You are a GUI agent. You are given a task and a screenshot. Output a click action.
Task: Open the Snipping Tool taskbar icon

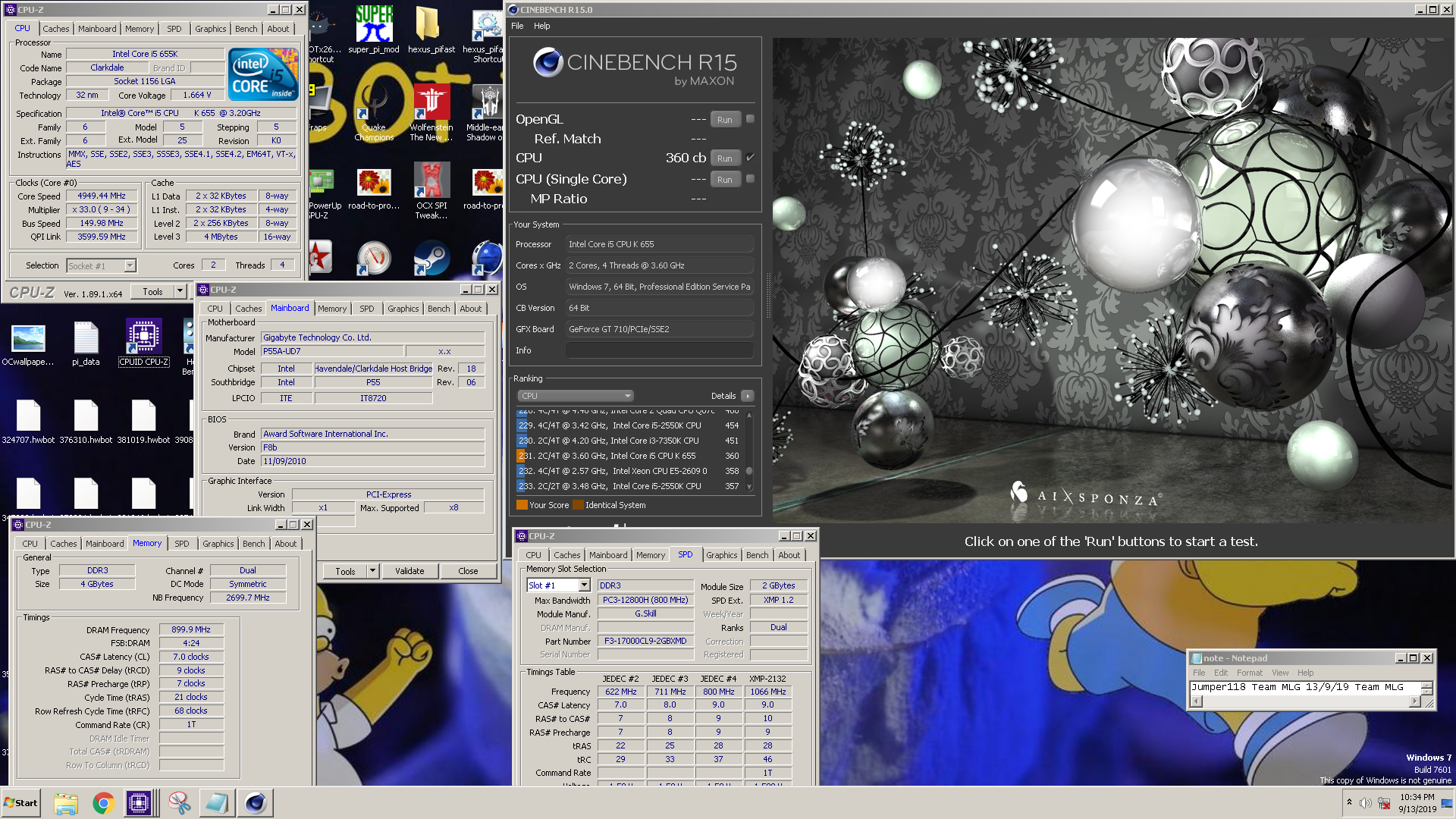(180, 803)
